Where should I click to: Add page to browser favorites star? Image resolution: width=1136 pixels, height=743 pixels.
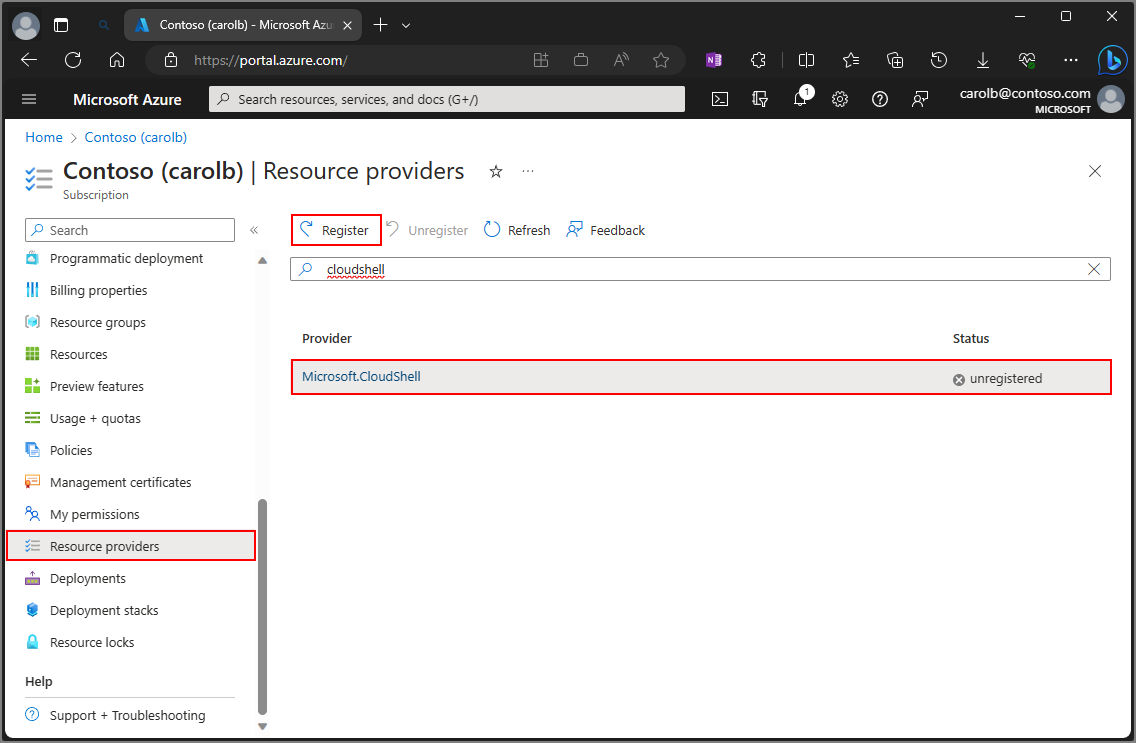[x=661, y=60]
